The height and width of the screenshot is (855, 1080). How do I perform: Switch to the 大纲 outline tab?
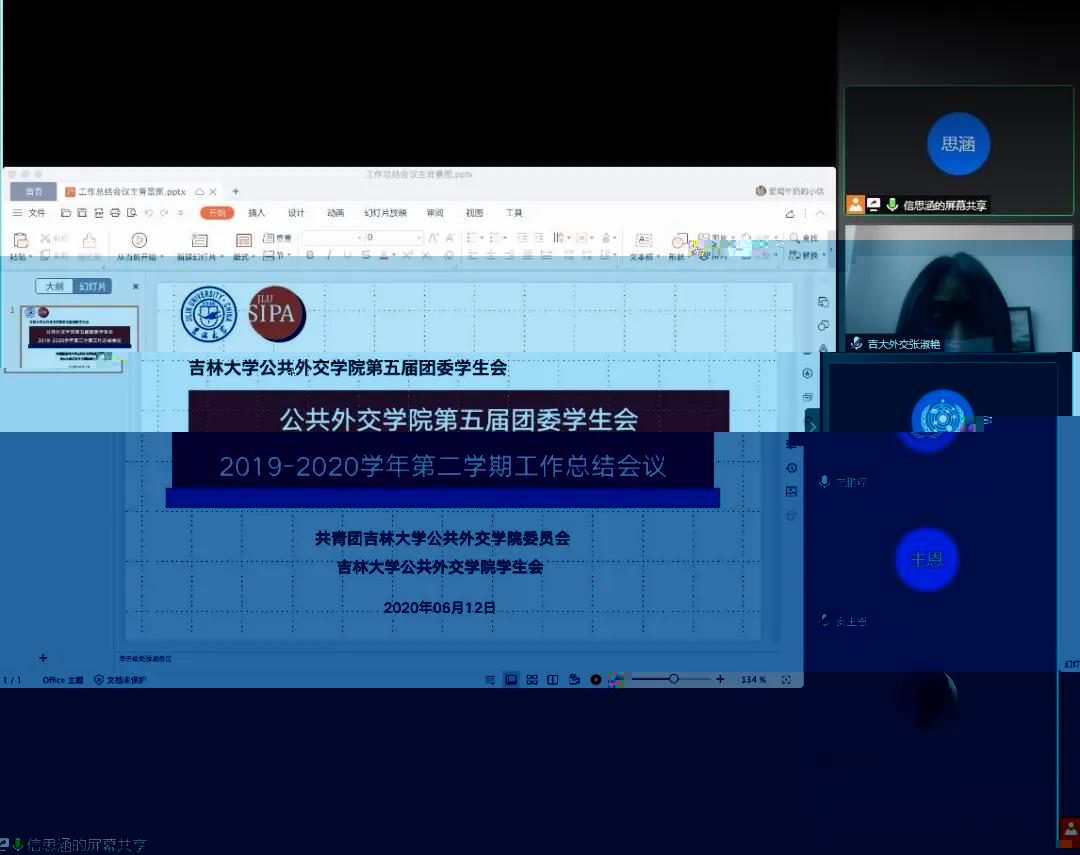tap(54, 287)
